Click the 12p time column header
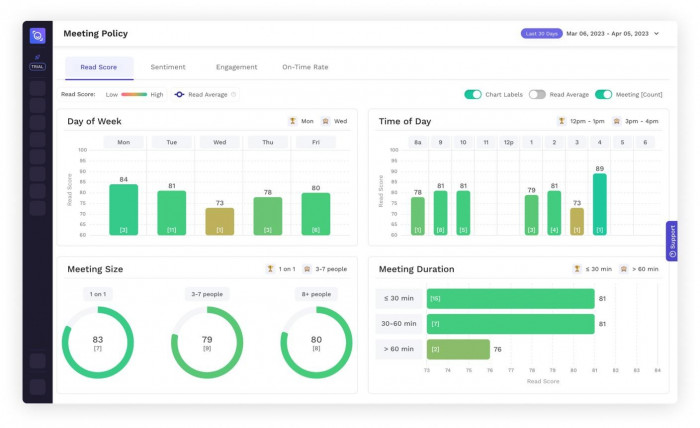The width and height of the screenshot is (700, 428). (508, 142)
